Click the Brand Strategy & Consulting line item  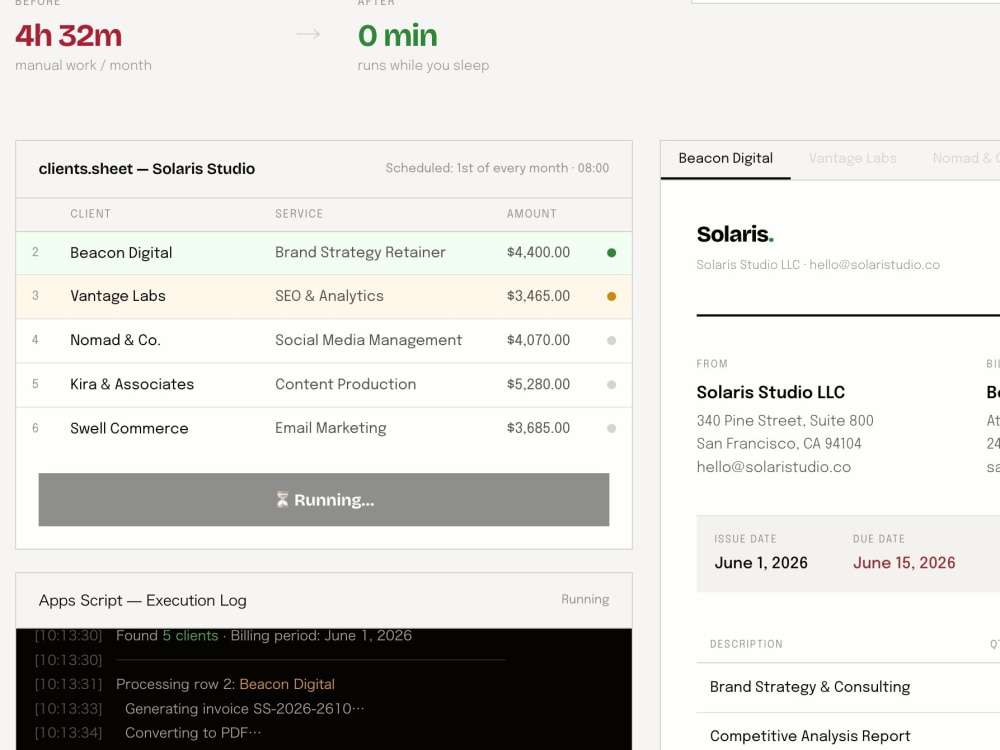pyautogui.click(x=810, y=687)
